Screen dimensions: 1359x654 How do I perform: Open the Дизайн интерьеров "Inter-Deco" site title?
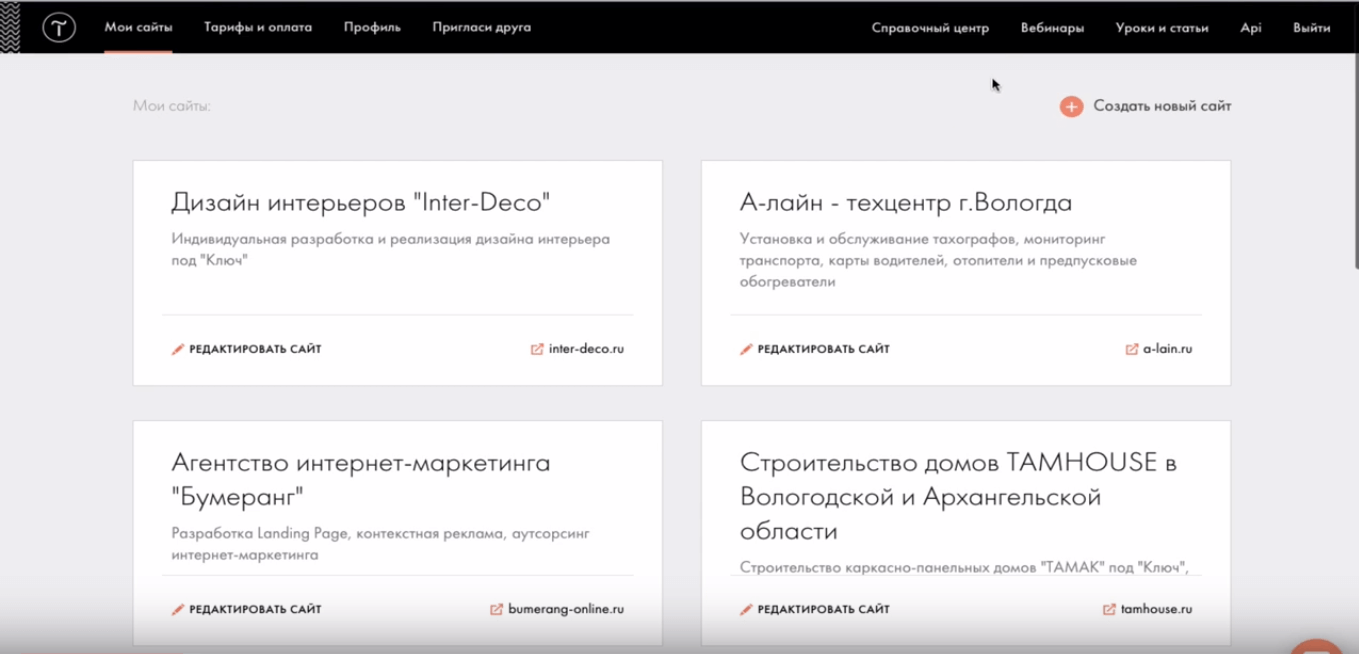[361, 202]
